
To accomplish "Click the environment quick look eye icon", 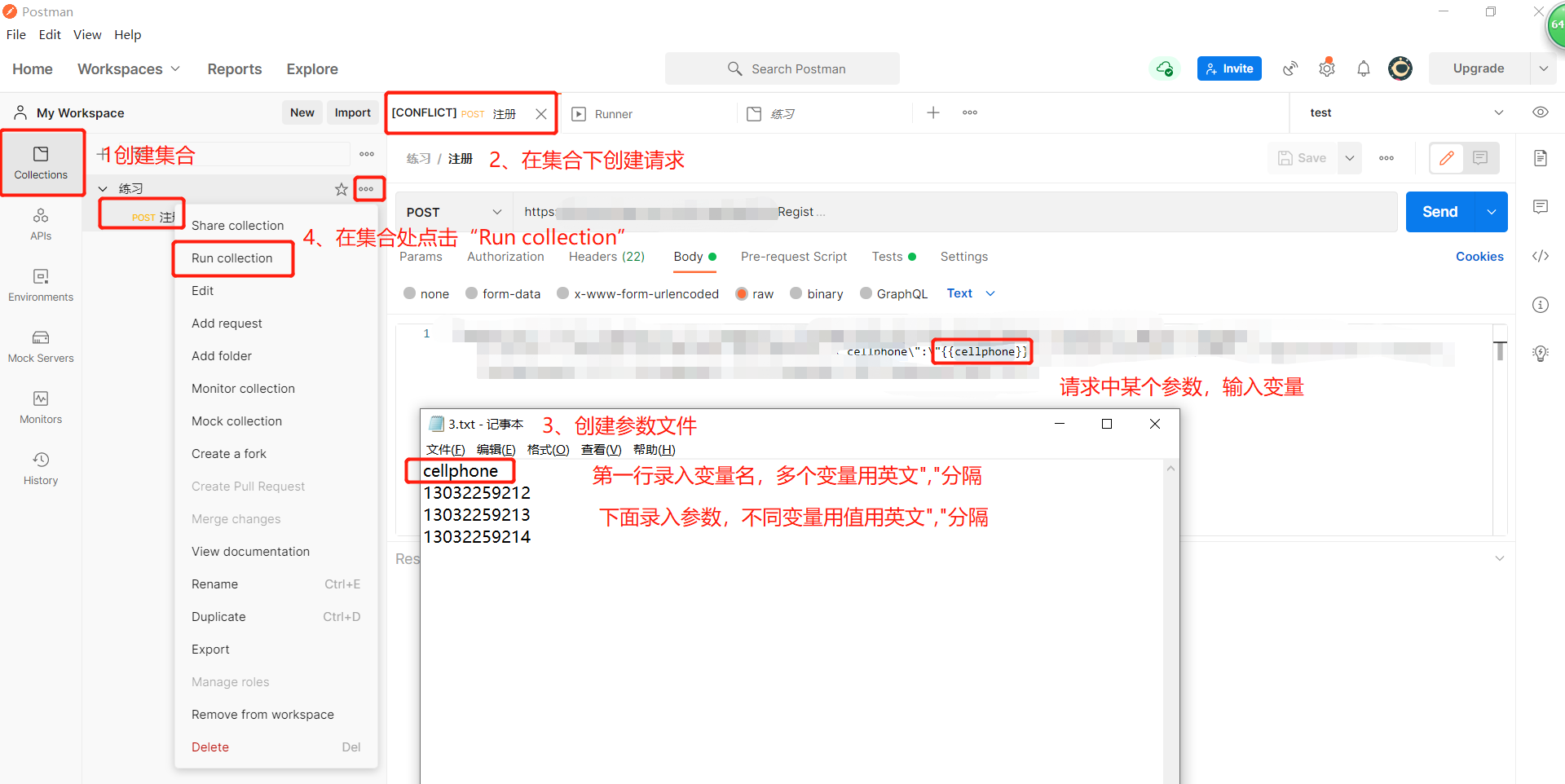I will [1541, 112].
